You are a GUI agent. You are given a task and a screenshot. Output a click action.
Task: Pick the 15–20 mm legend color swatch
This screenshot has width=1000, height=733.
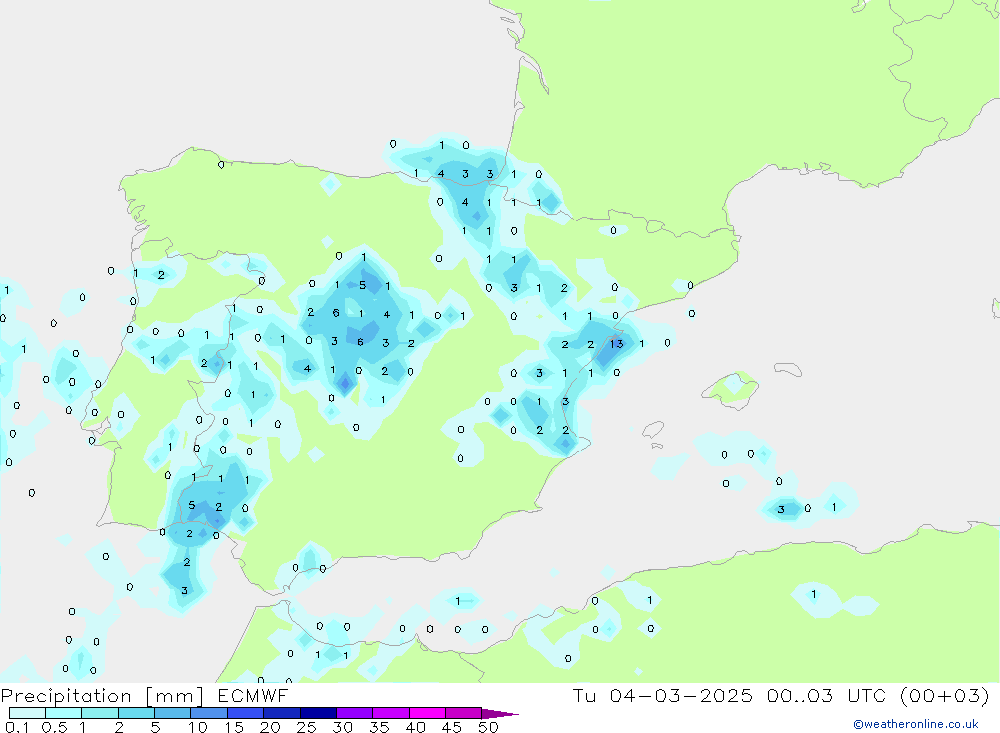pos(245,713)
